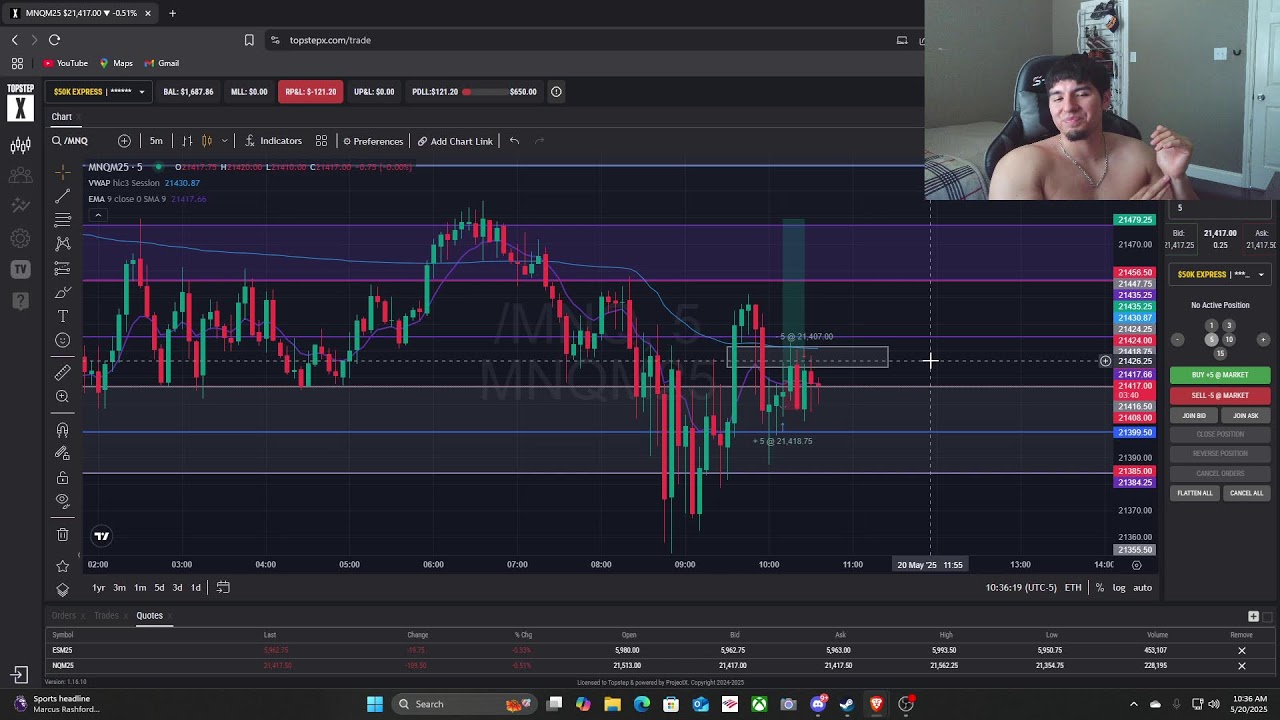Open the settings gear in left sidebar
This screenshot has height=720, width=1280.
[20, 239]
